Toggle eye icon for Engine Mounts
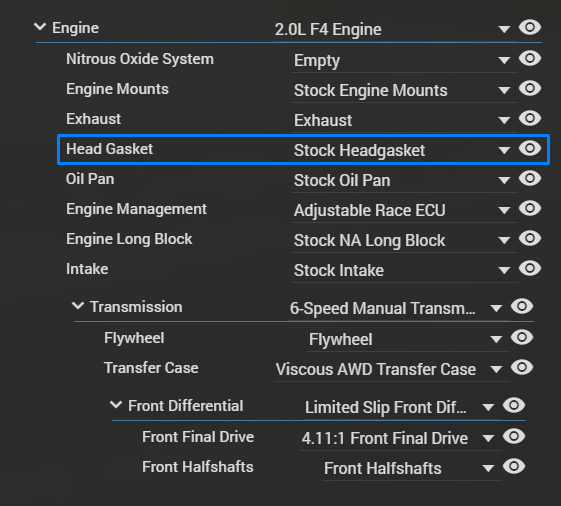Image resolution: width=561 pixels, height=506 pixels. [x=530, y=88]
